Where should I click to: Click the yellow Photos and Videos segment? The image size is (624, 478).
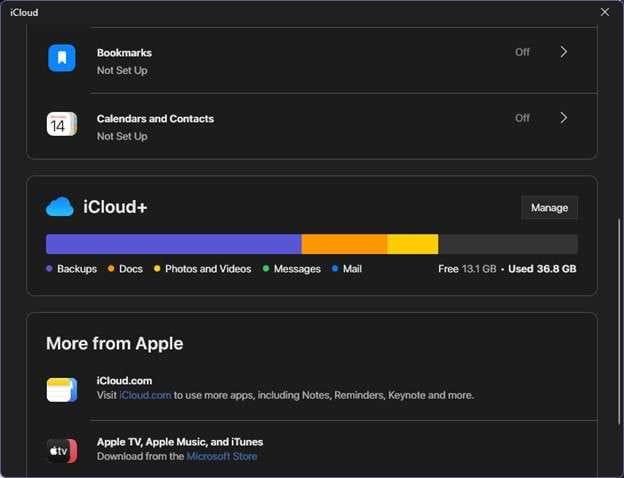click(x=413, y=244)
